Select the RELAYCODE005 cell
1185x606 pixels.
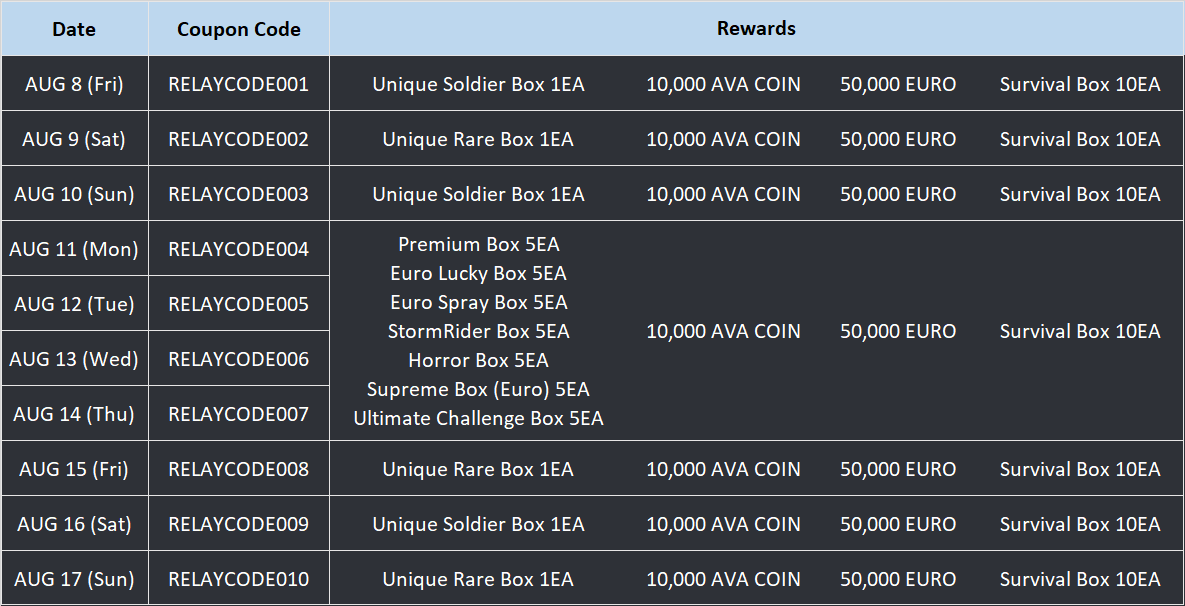pos(239,304)
